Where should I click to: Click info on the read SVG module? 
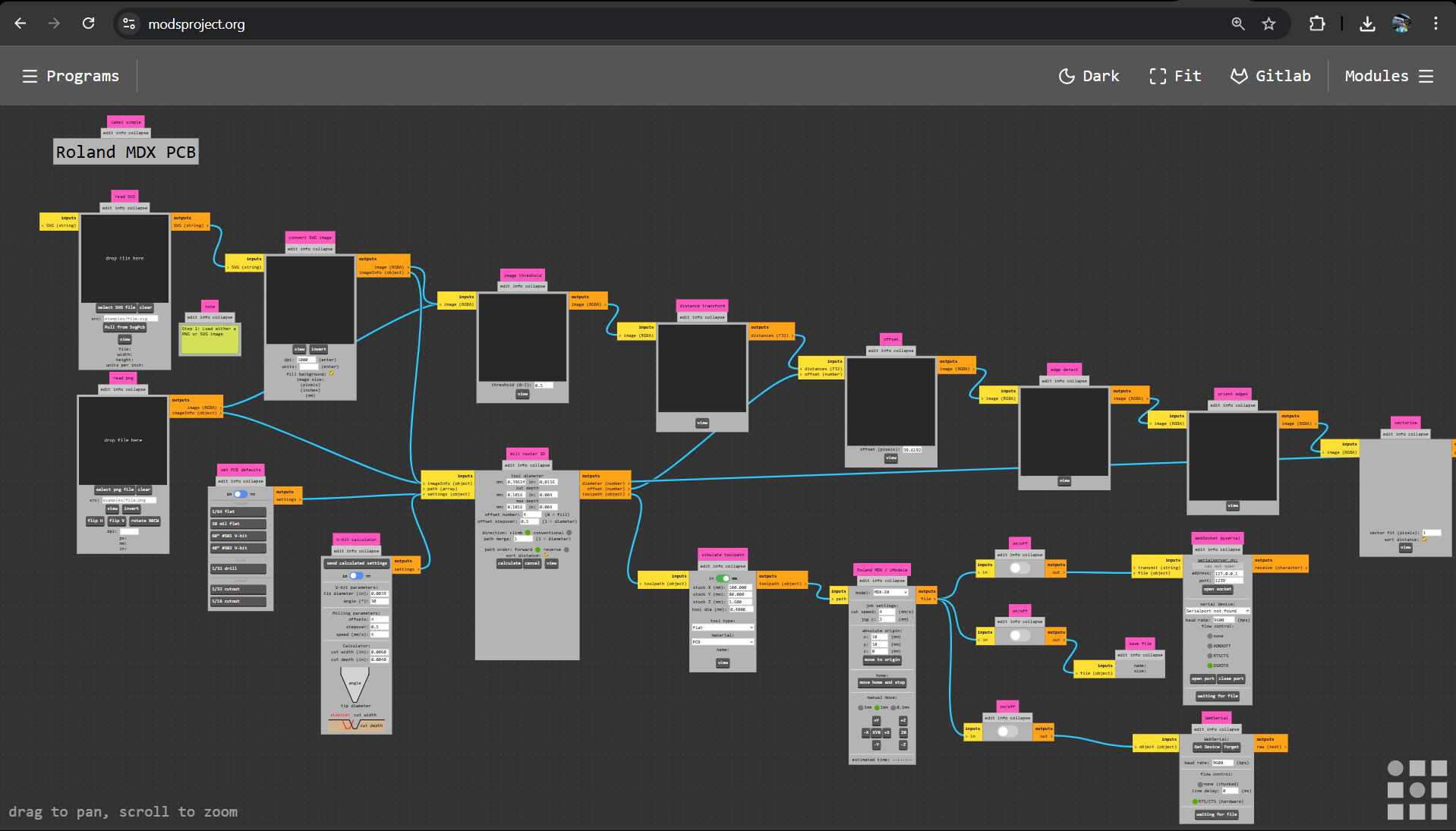point(120,208)
